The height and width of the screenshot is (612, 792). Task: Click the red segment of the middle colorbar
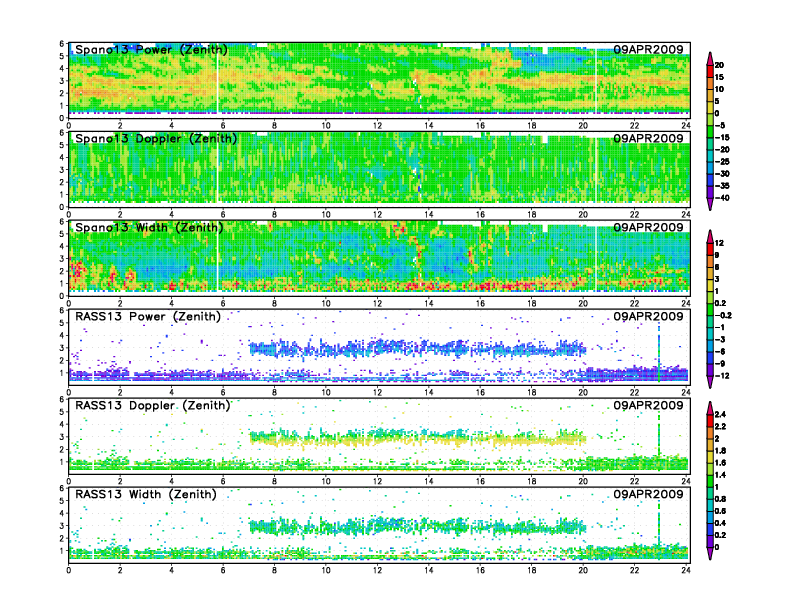tap(710, 249)
